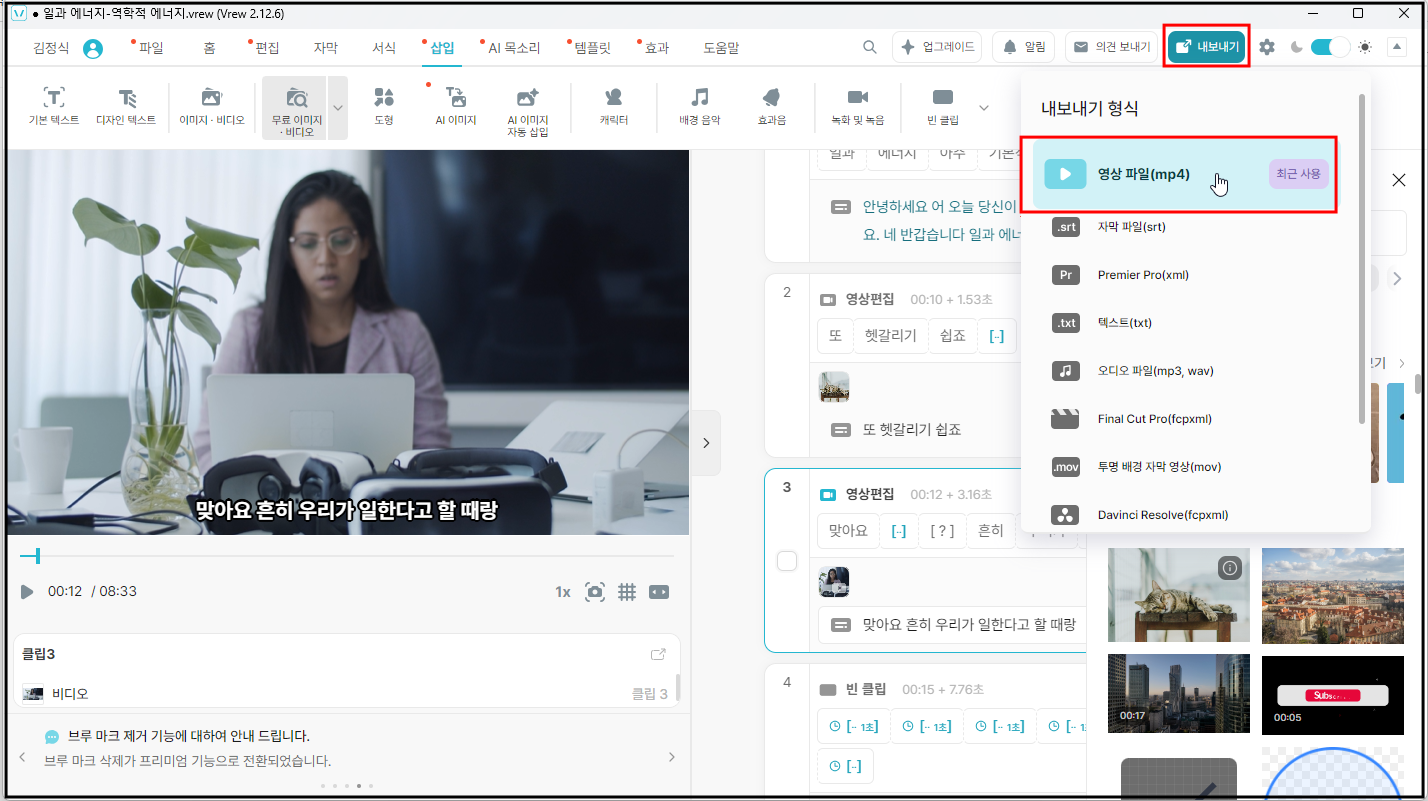Open the AI 목소리 menu tab
The height and width of the screenshot is (801, 1428).
tap(514, 48)
